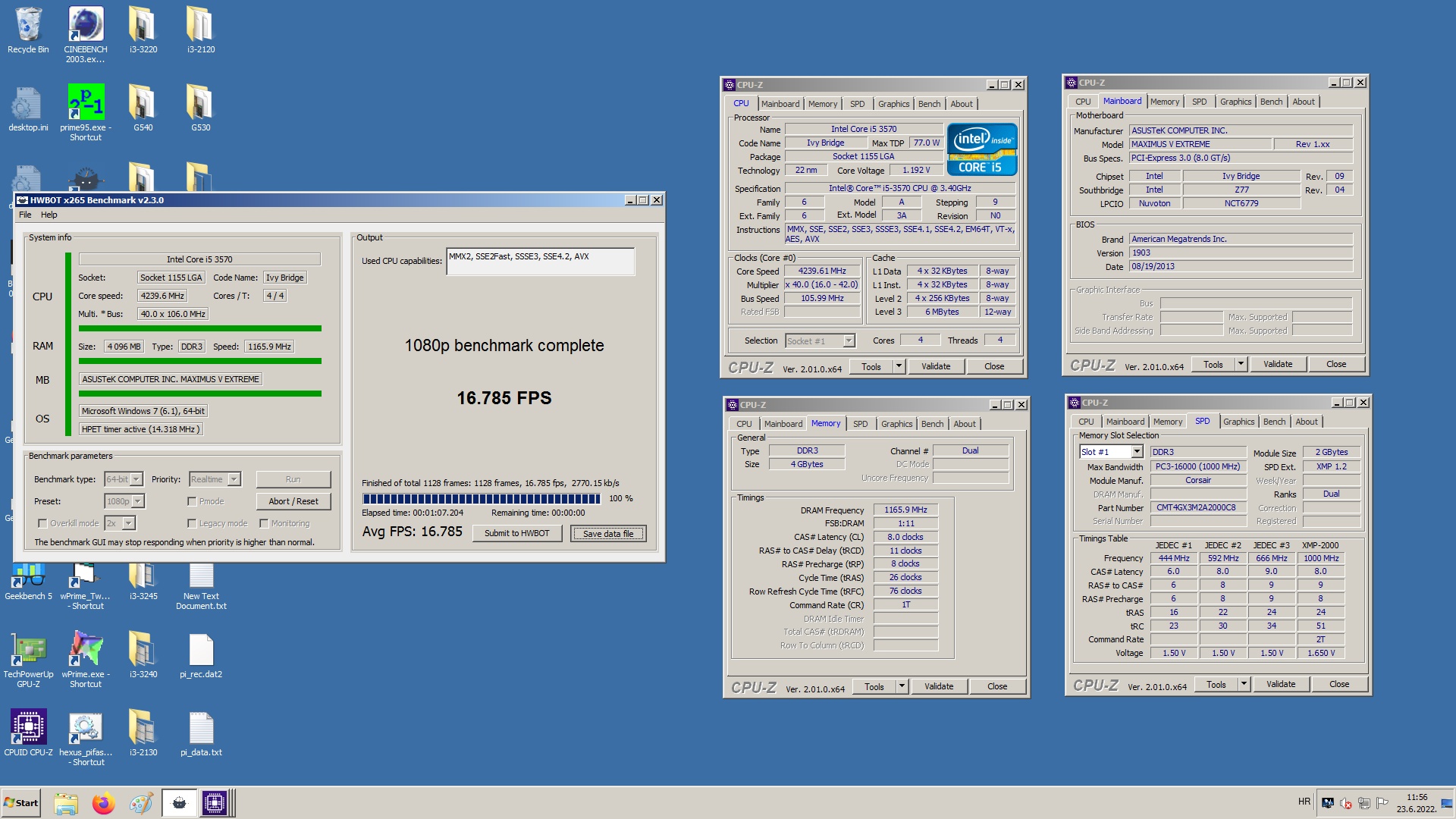Open the i3-3220 folder
This screenshot has width=1456, height=819.
click(143, 30)
